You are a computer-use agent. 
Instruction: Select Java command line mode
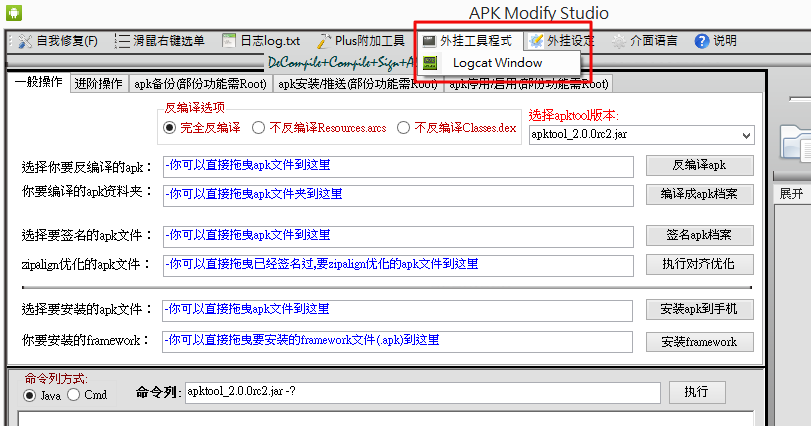point(29,395)
